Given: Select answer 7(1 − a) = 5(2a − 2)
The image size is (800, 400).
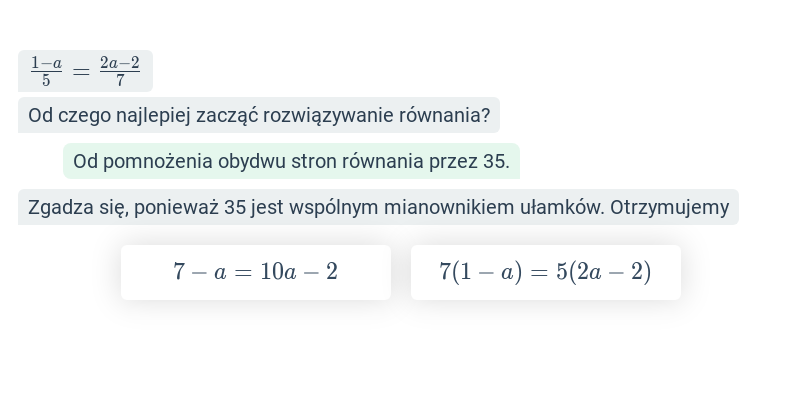Looking at the screenshot, I should (545, 272).
